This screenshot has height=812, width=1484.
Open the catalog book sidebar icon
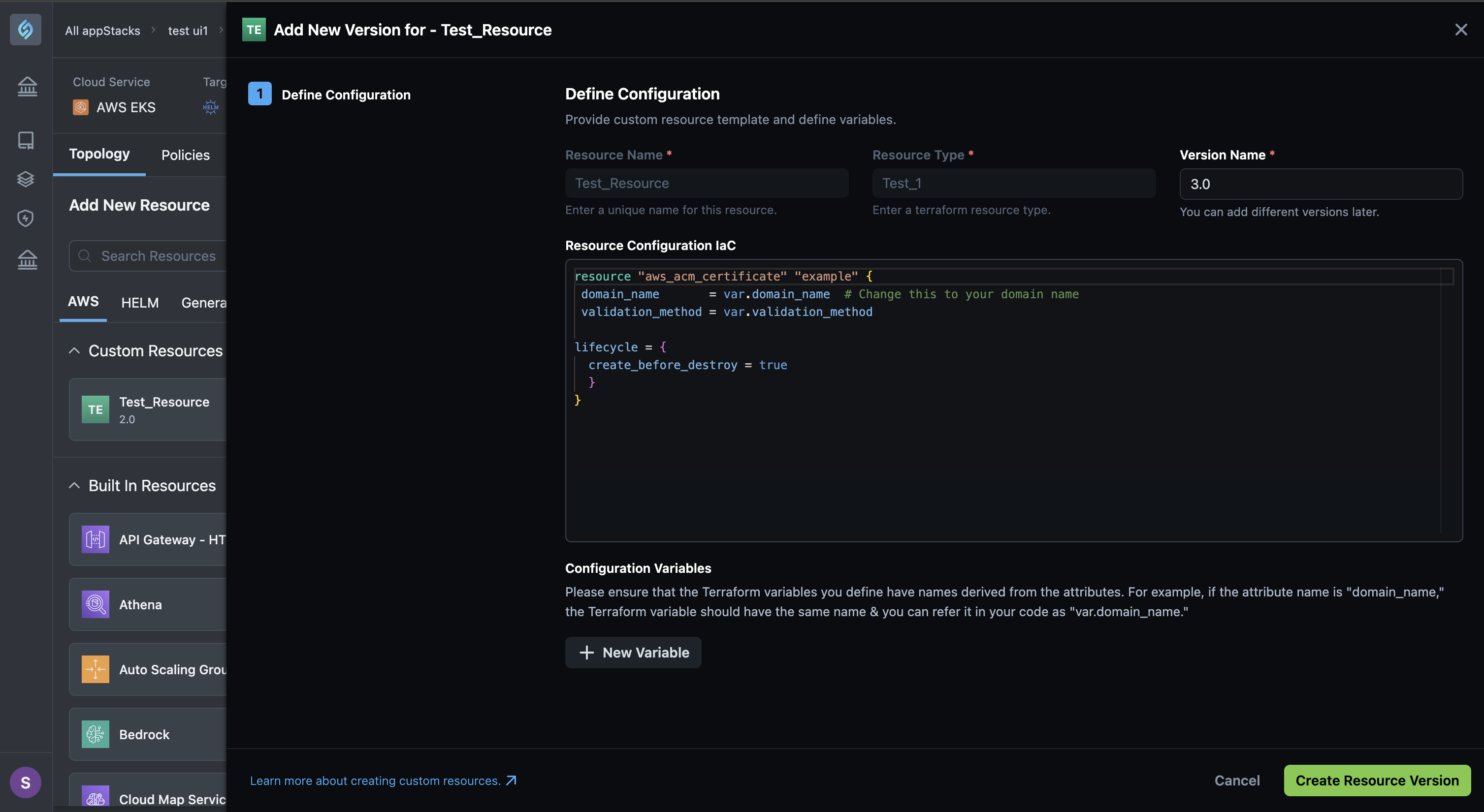26,140
